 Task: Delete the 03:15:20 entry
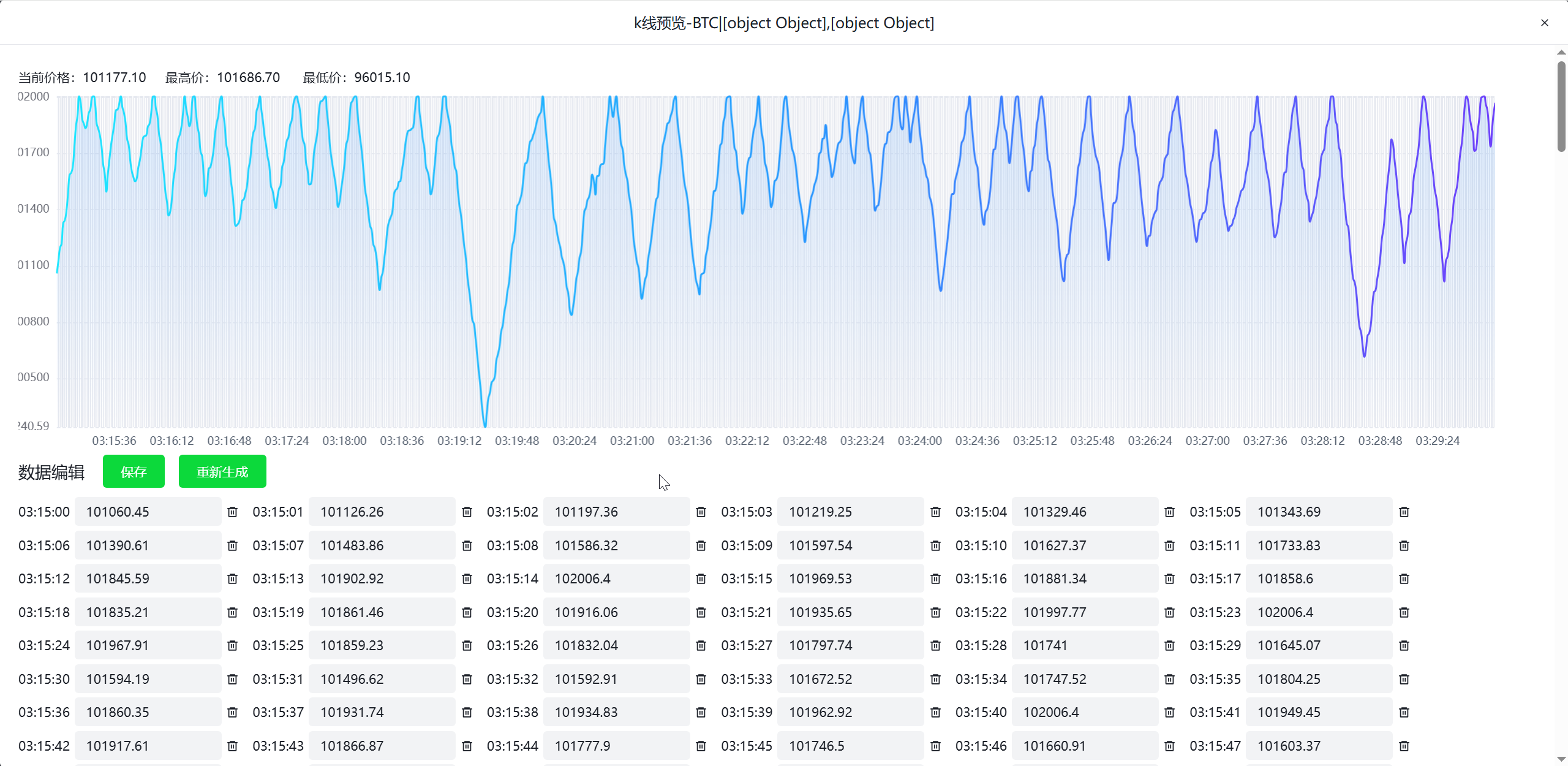tap(701, 612)
